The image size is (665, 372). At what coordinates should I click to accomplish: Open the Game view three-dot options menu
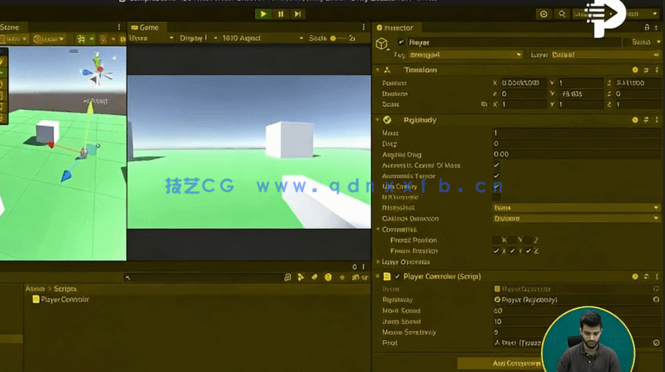(363, 27)
